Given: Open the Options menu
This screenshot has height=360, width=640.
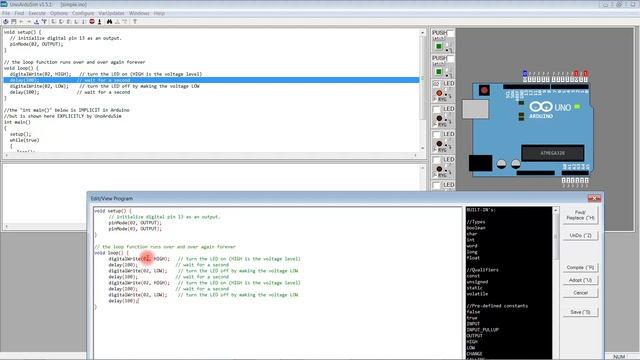Looking at the screenshot, I should click(x=59, y=13).
